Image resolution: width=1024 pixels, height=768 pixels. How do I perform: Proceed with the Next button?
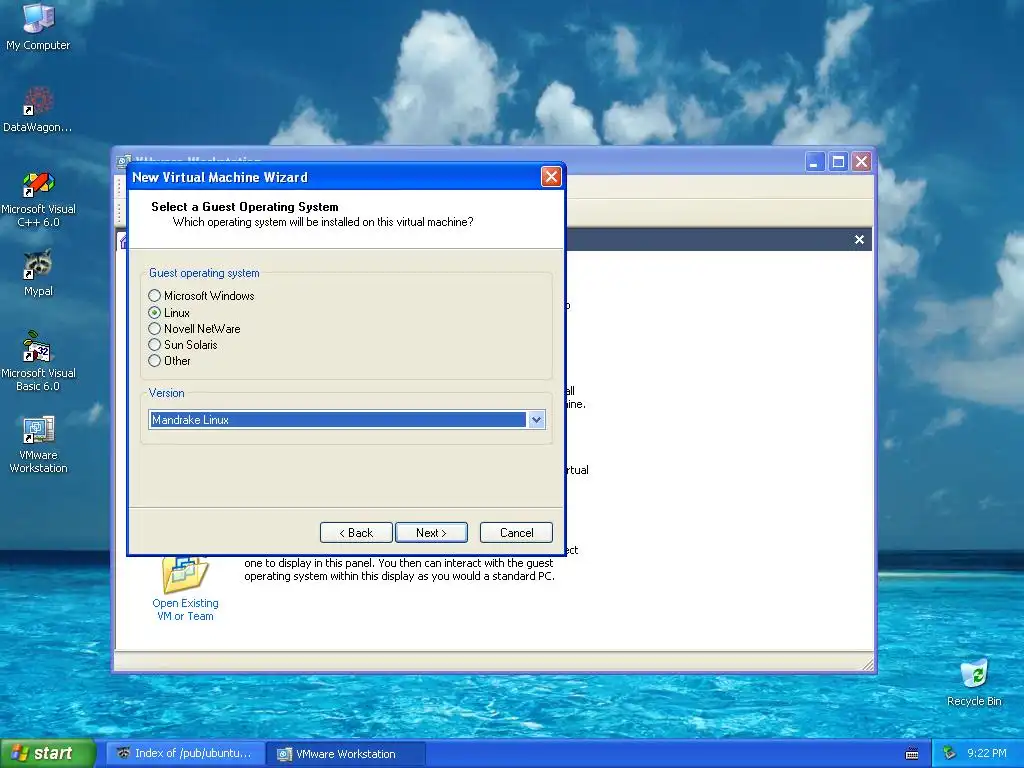coord(431,533)
